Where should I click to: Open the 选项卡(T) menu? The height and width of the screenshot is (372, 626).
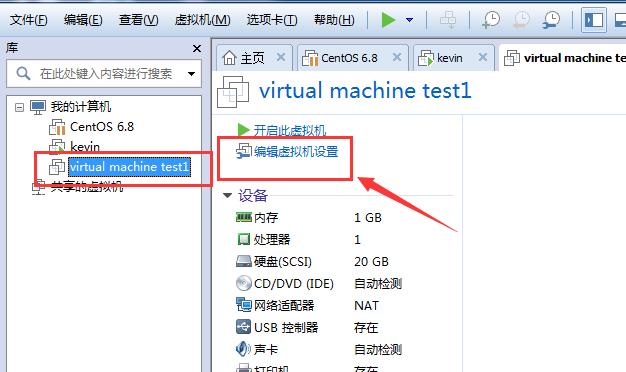point(271,20)
